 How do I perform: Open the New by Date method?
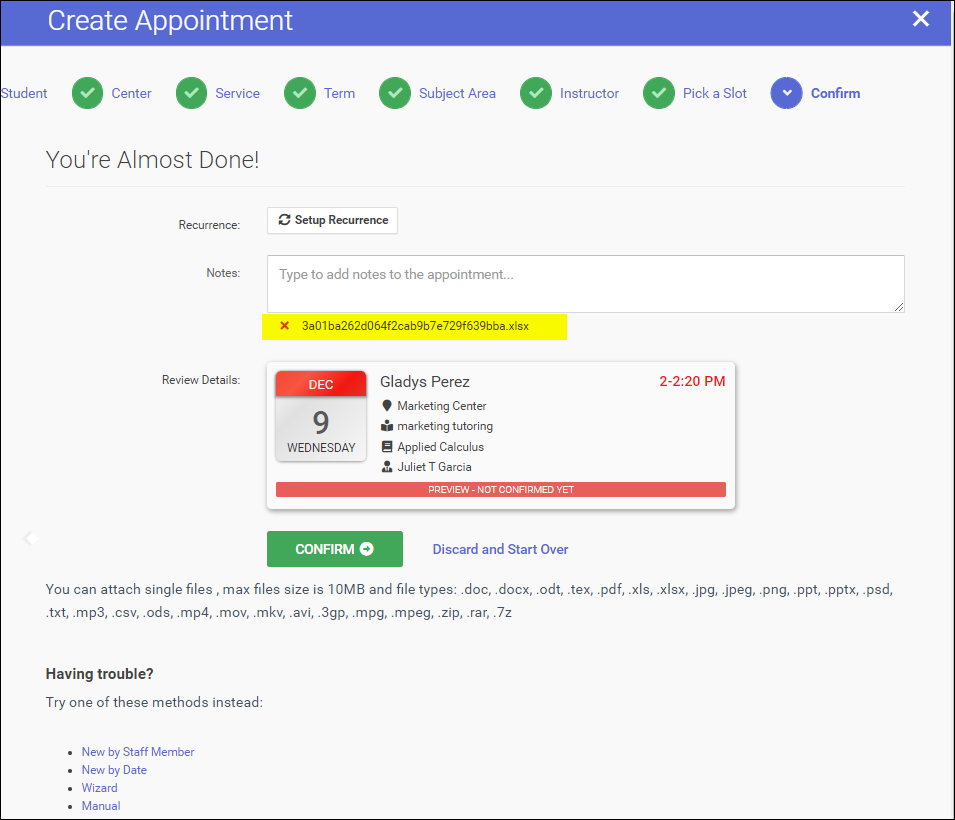tap(115, 770)
